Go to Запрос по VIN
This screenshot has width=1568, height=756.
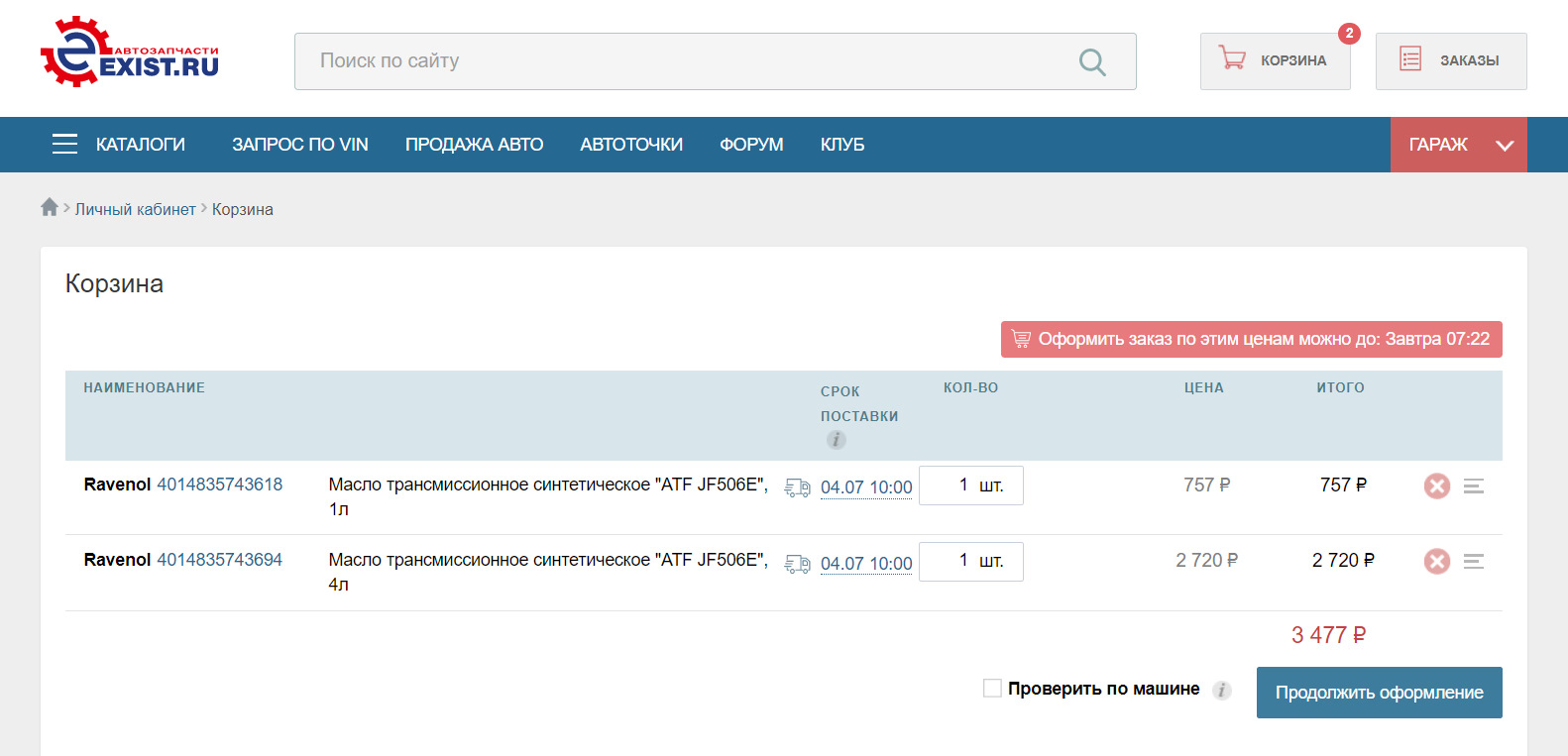(x=300, y=145)
